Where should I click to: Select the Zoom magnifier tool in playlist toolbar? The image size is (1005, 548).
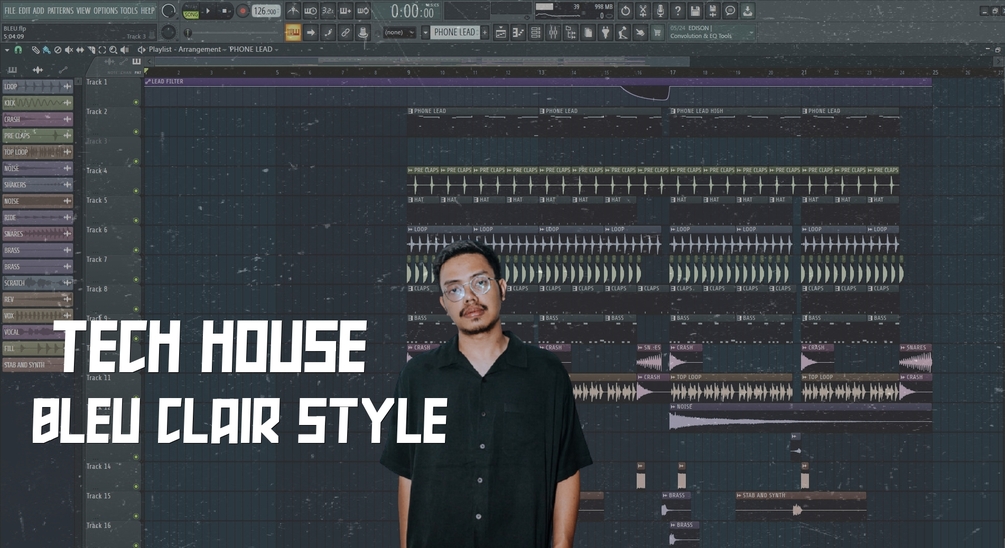(x=113, y=49)
